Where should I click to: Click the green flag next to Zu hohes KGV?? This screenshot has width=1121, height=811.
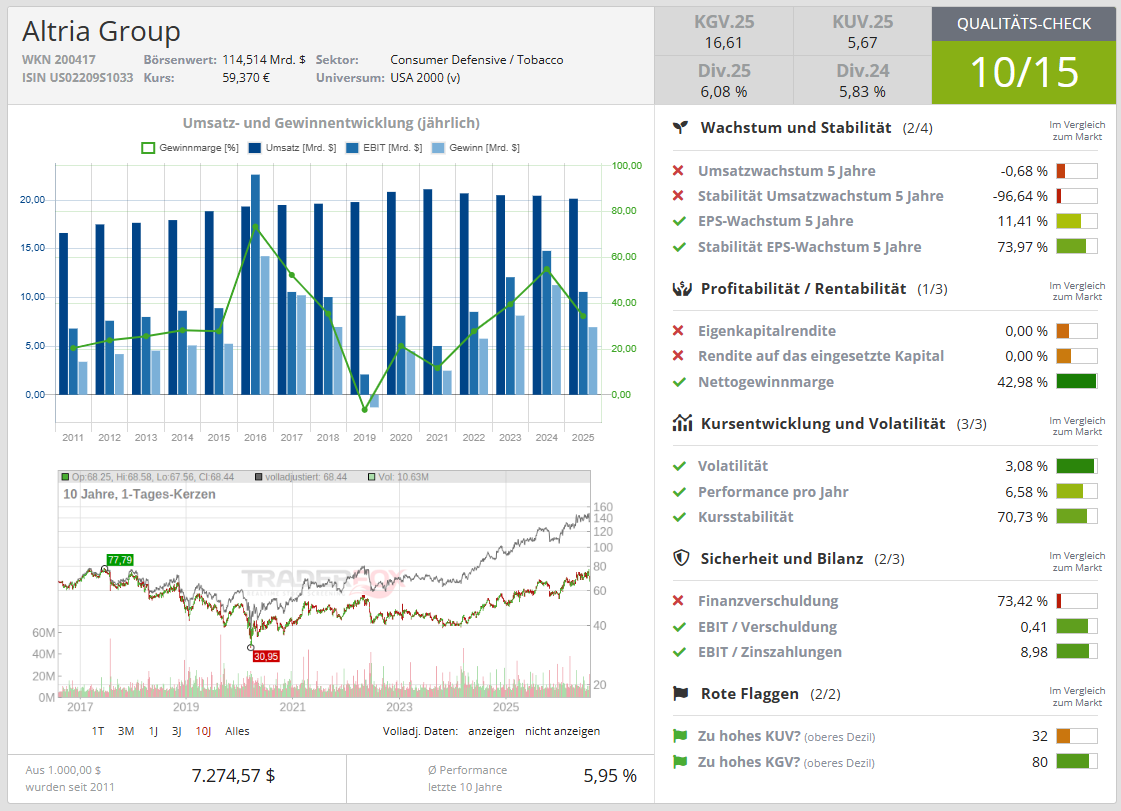tap(680, 762)
